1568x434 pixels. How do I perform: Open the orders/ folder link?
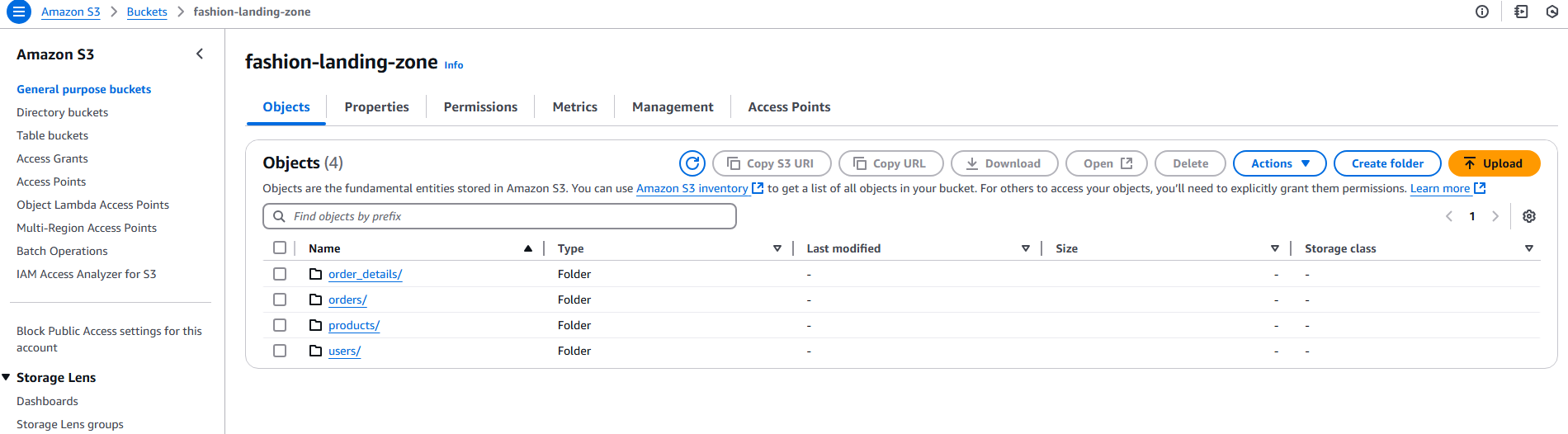(x=347, y=300)
